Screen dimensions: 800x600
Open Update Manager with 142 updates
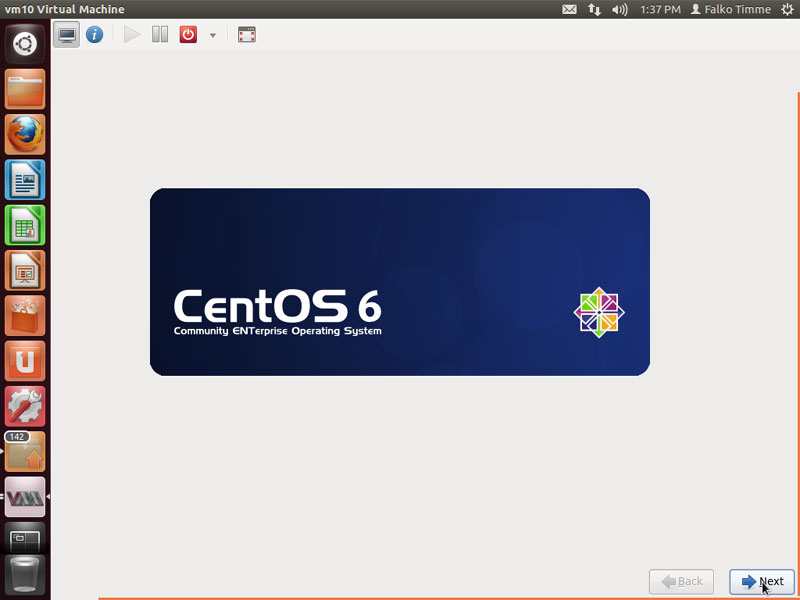tap(25, 452)
